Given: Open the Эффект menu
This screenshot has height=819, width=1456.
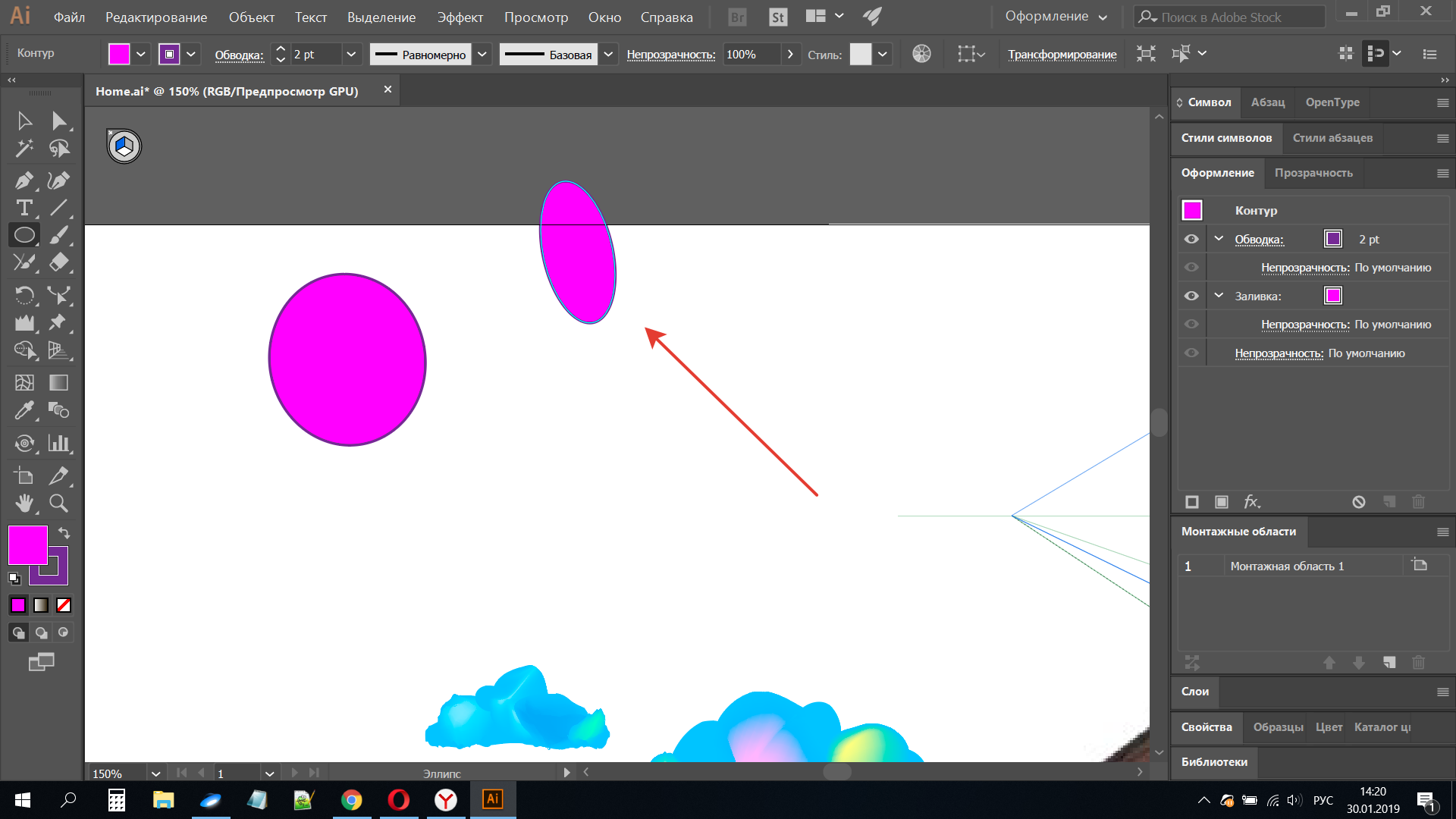Looking at the screenshot, I should click(x=460, y=17).
